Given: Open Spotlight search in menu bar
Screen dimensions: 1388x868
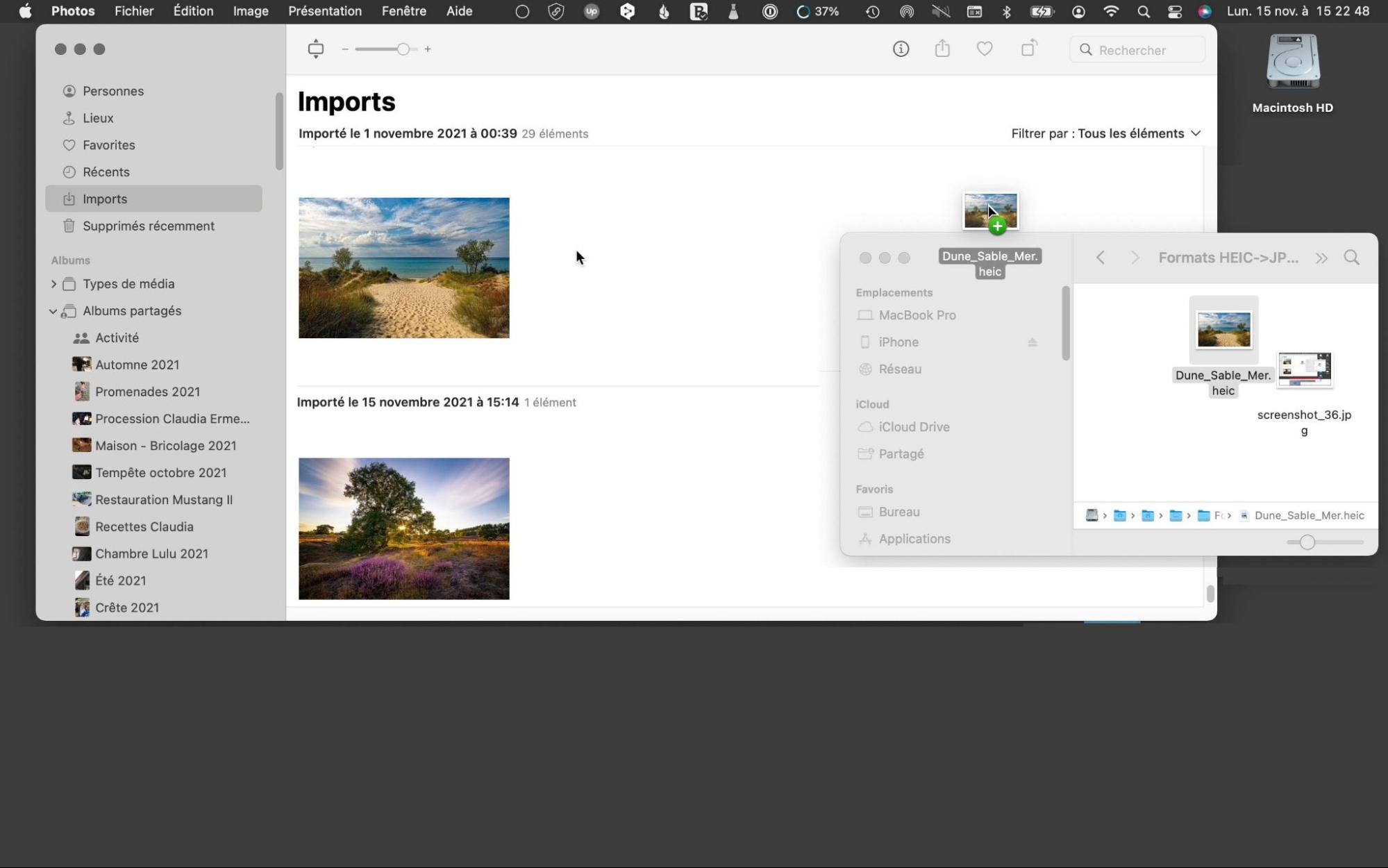Looking at the screenshot, I should tap(1144, 12).
